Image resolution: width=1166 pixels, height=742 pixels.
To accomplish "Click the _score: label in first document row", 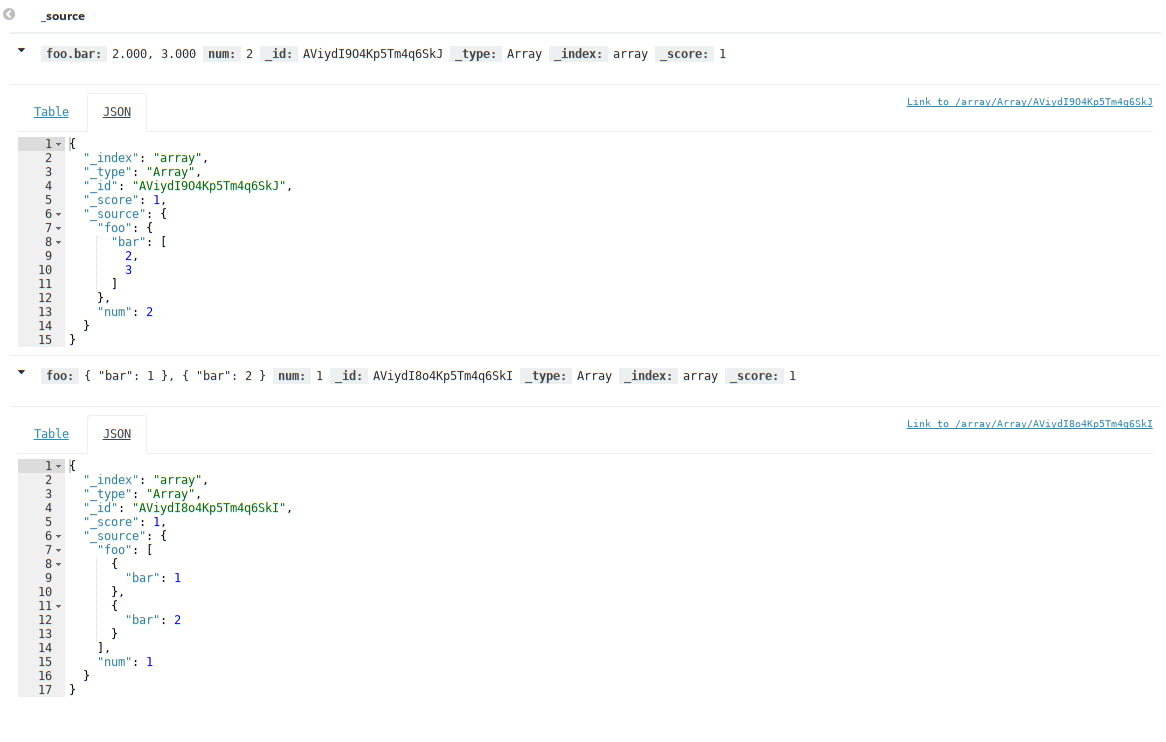I will (684, 54).
